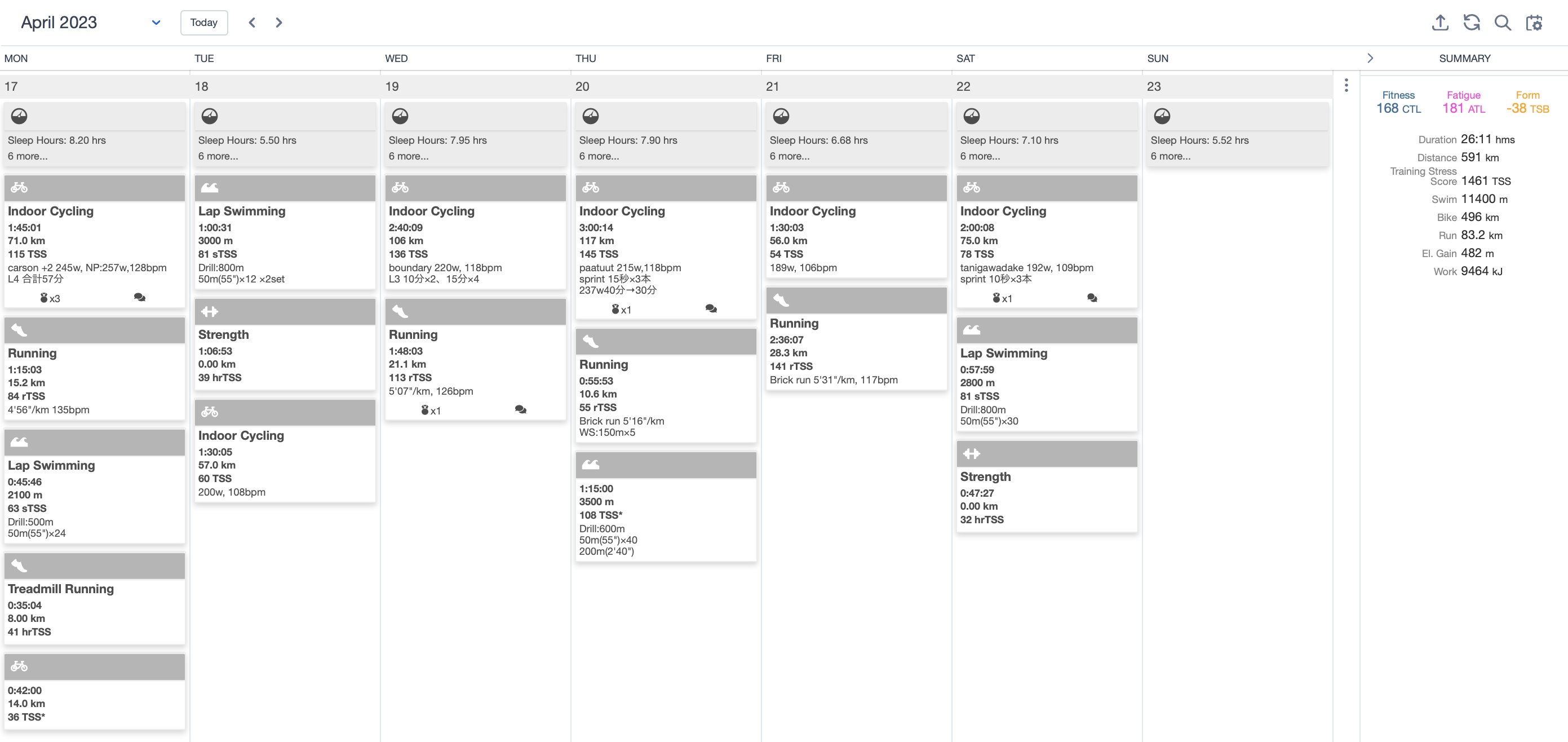Image resolution: width=1568 pixels, height=742 pixels.
Task: Click swim icon on Tuesday Lap Swimming 3000 m
Action: coord(210,188)
